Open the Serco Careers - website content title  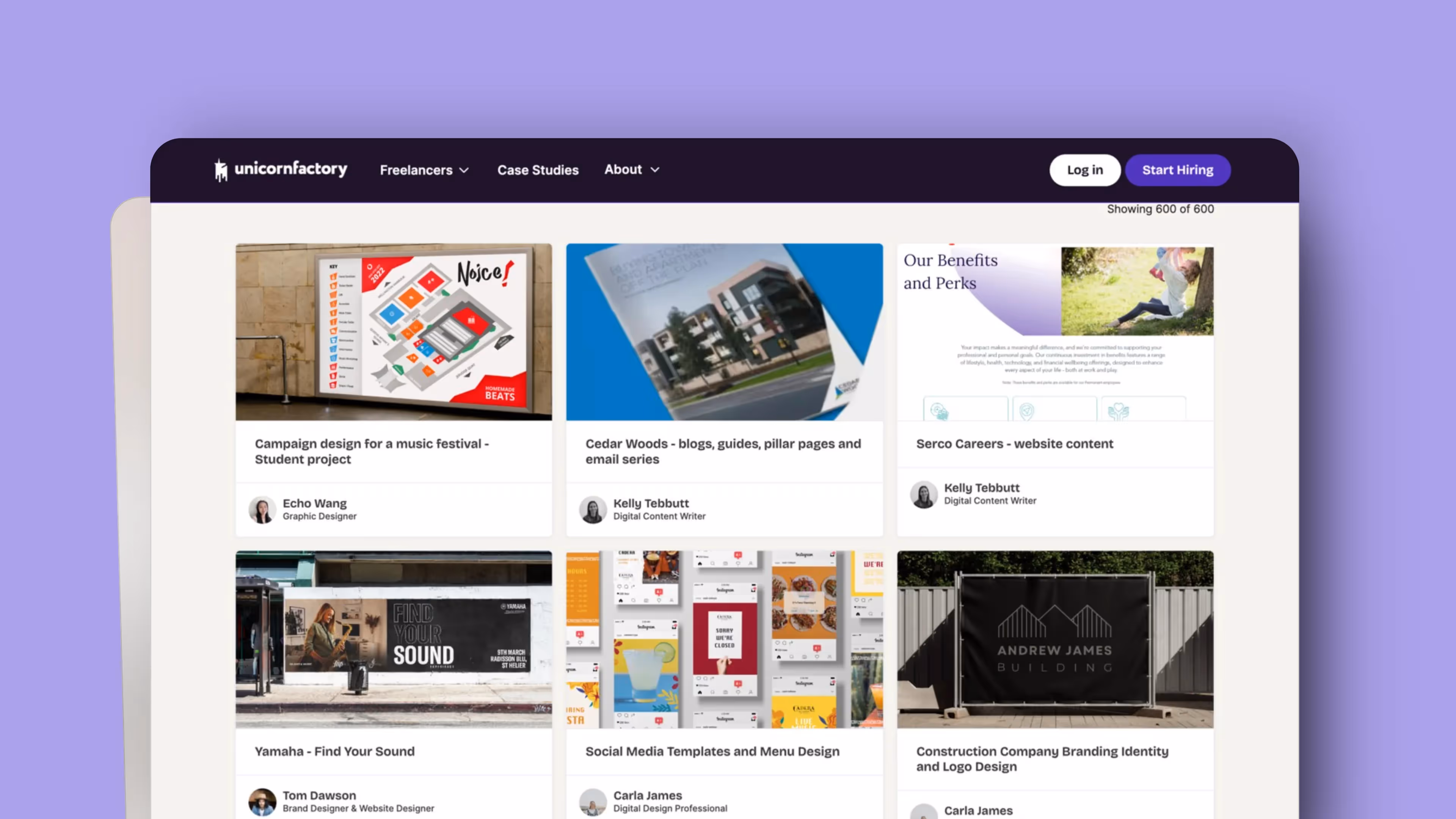click(x=1015, y=444)
